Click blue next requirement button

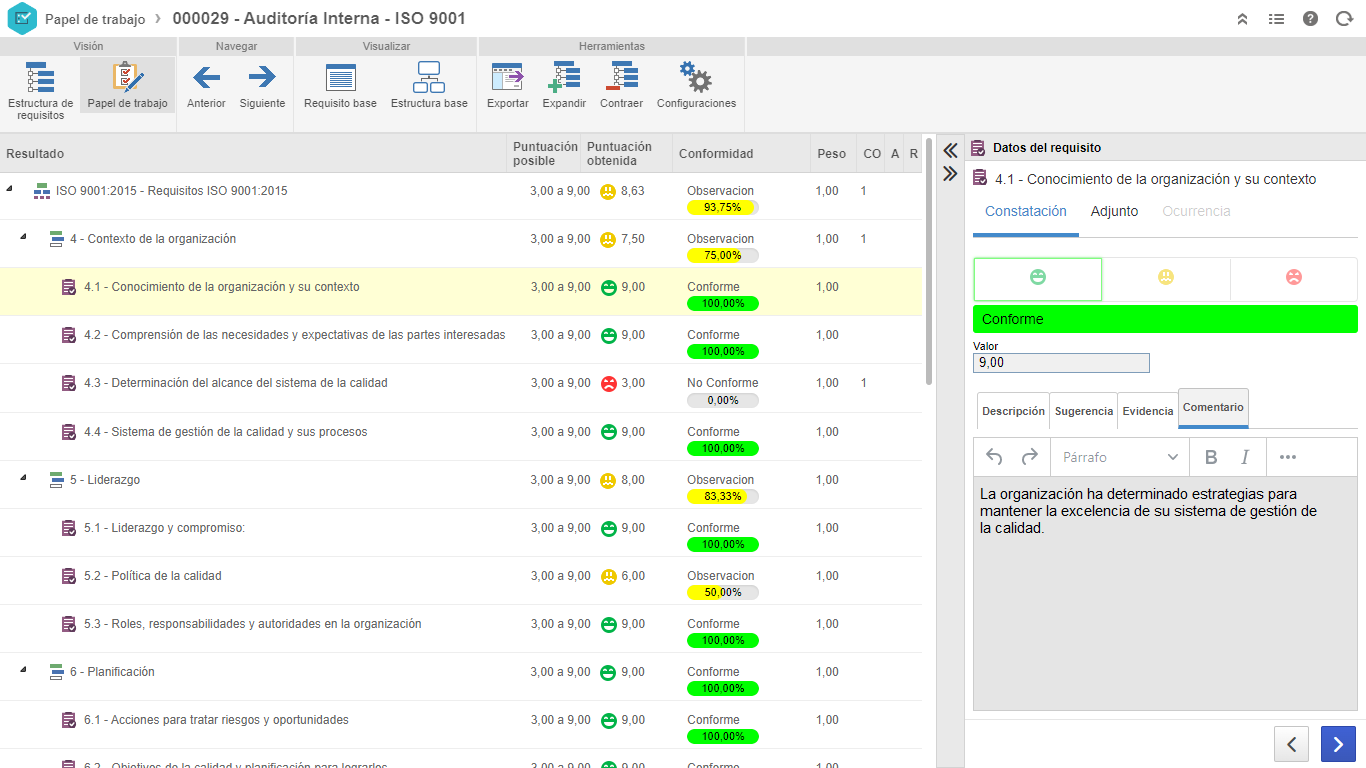(1338, 744)
